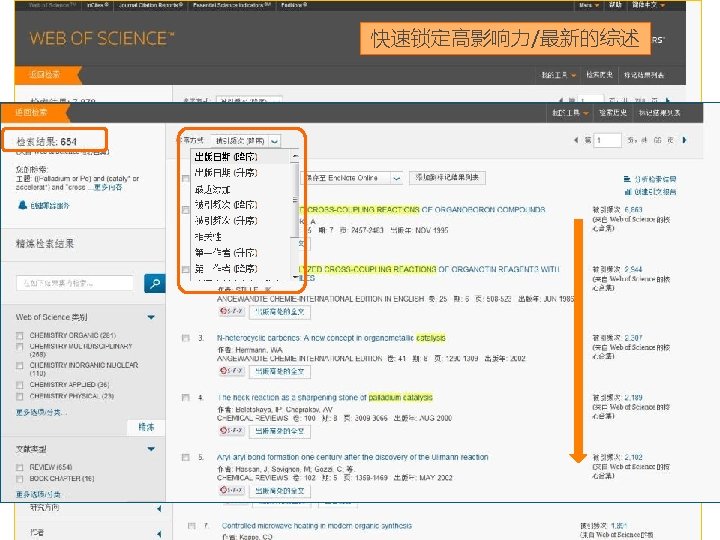Go to previous results page arrow
Viewport: 720px width, 540px height.
click(576, 140)
